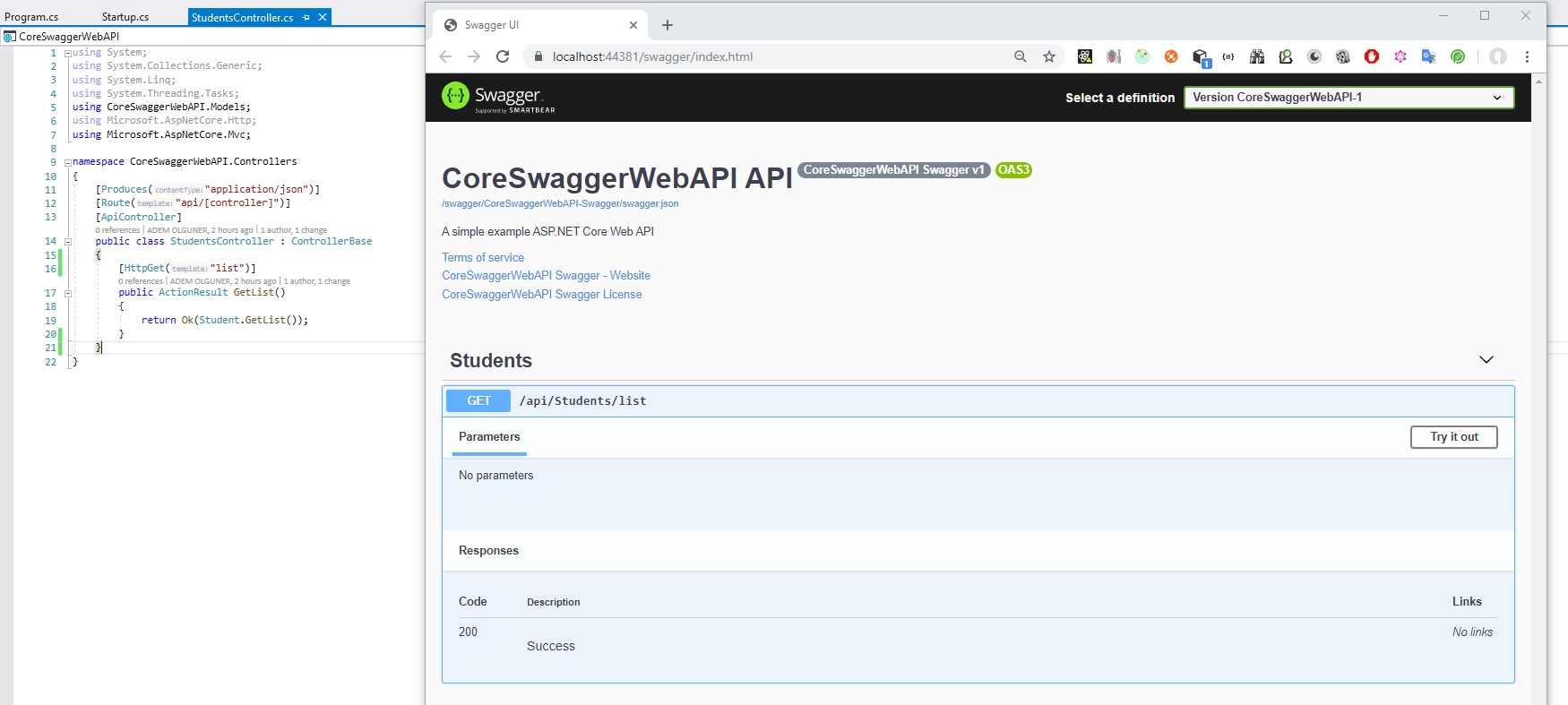Viewport: 1568px width, 705px height.
Task: Collapse the GET /api/Students/list operation
Action: 978,400
